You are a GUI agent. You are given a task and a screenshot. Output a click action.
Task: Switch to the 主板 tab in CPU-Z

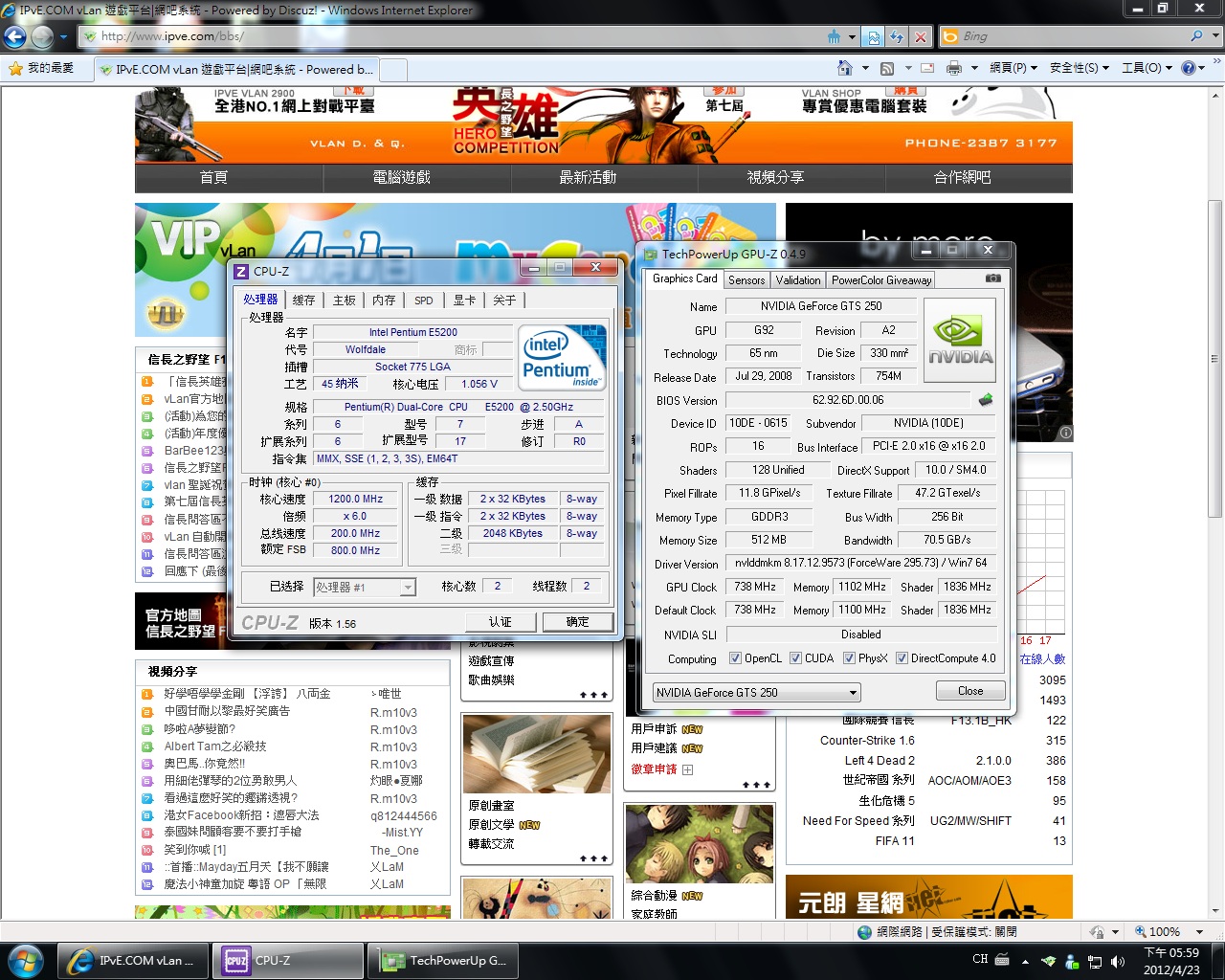pos(345,301)
